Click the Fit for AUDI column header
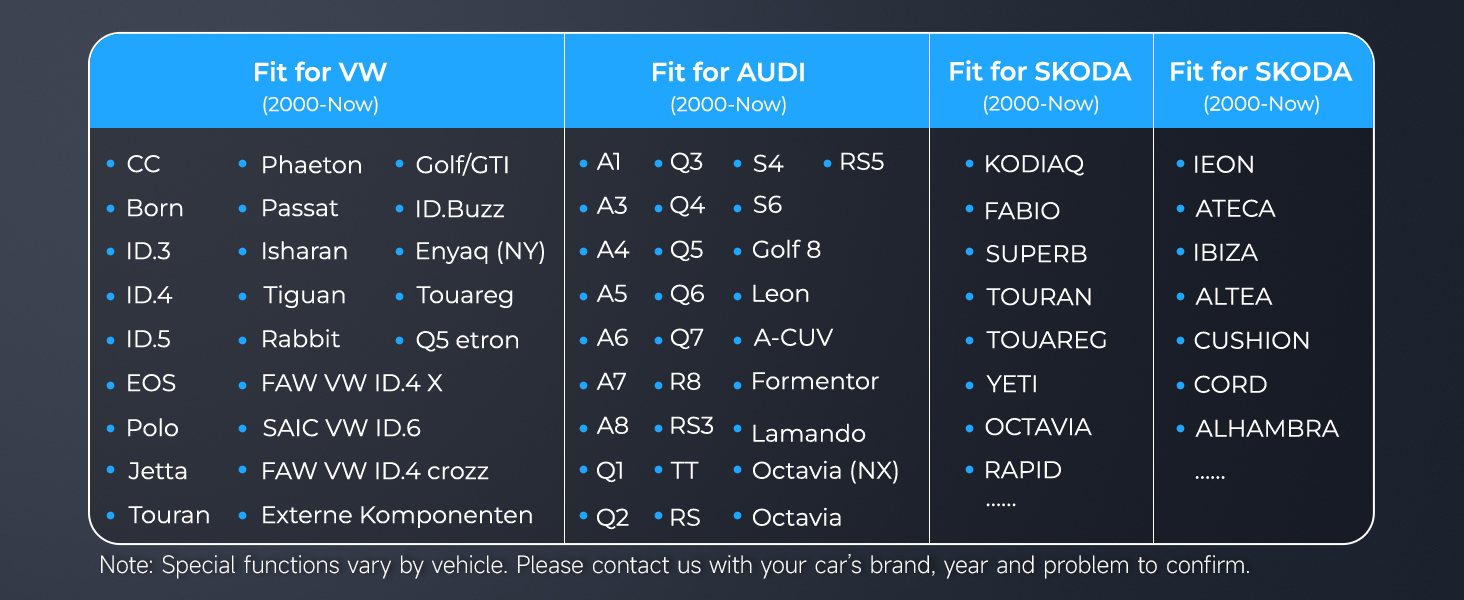This screenshot has height=600, width=1464. [x=728, y=73]
